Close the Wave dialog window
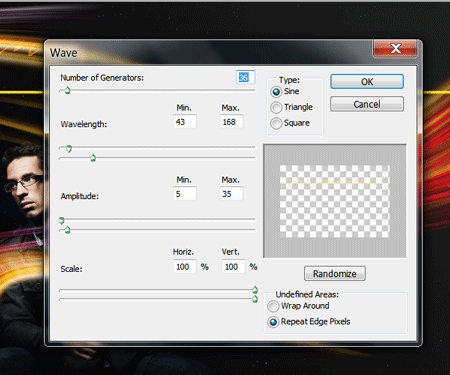 (395, 48)
